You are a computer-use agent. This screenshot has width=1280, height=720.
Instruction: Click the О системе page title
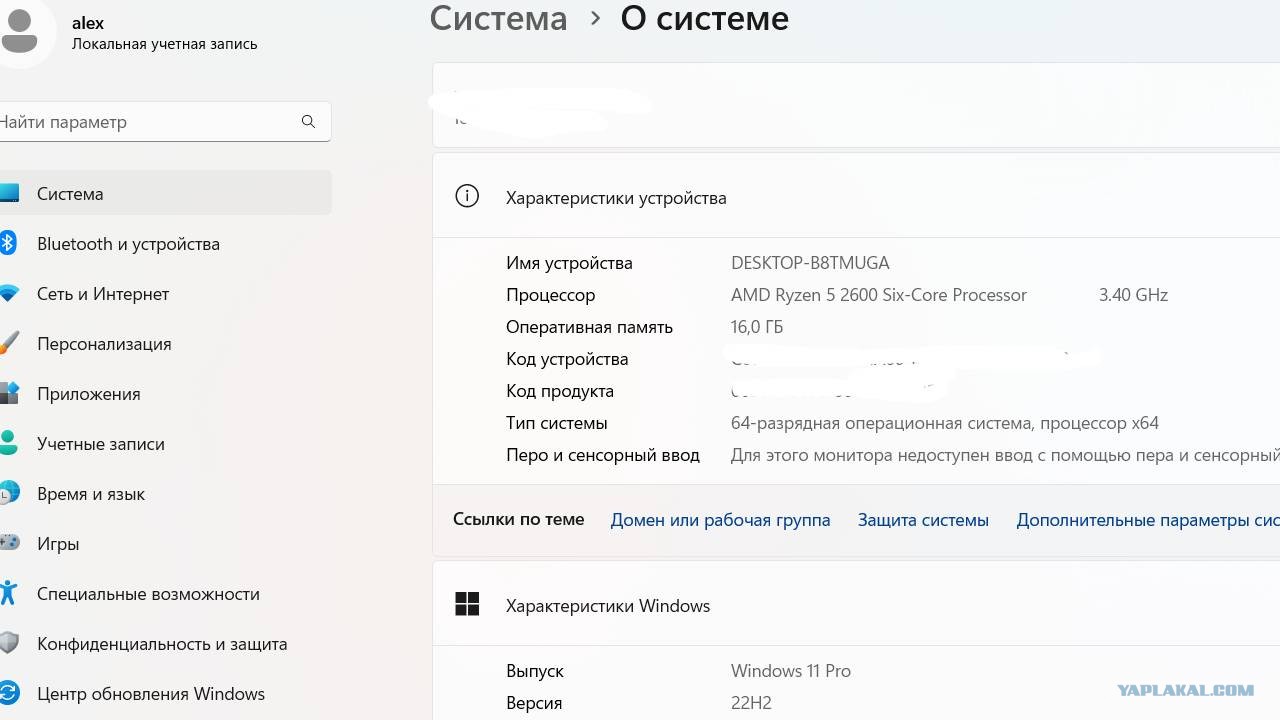tap(705, 18)
